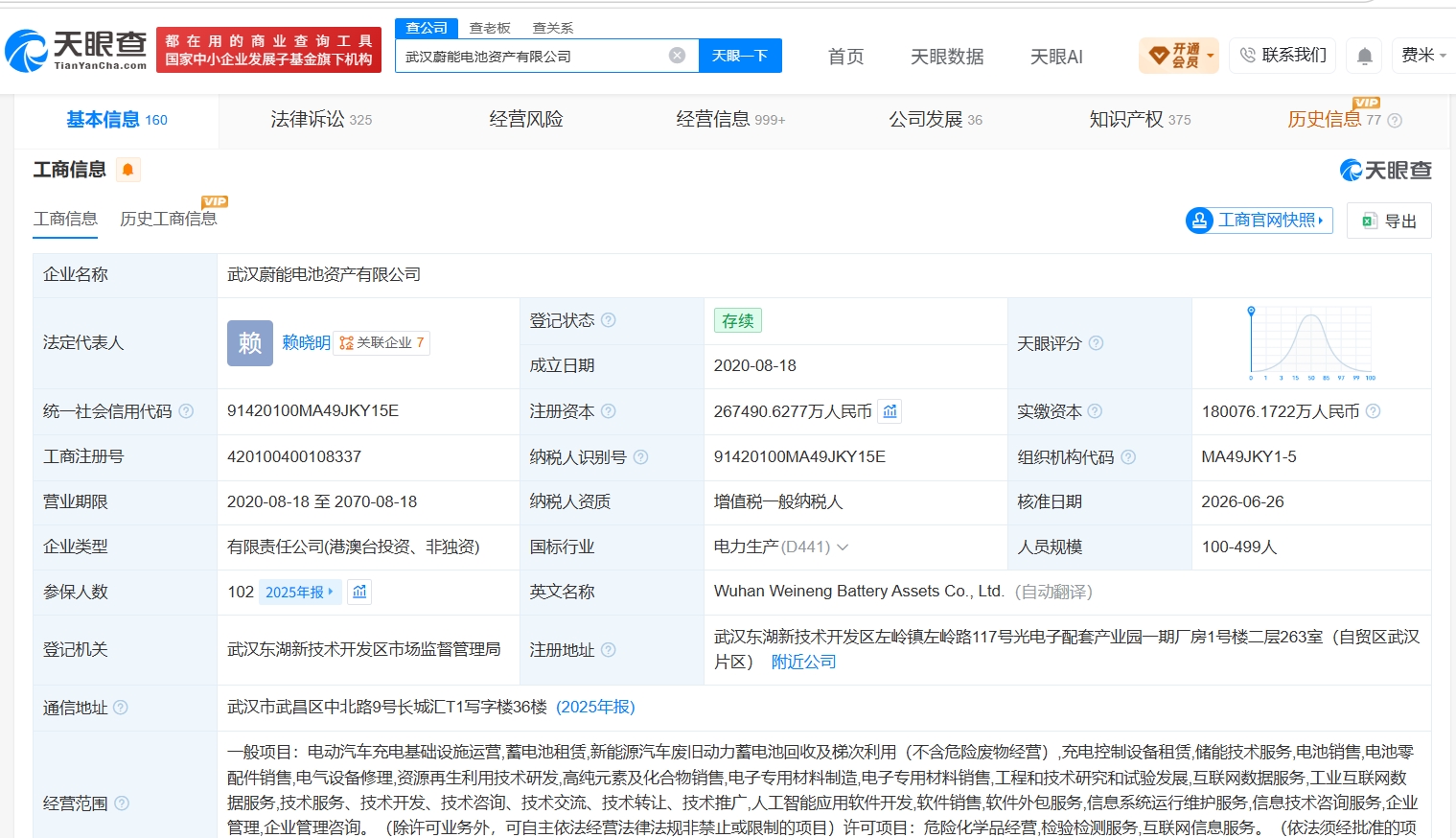Screen dimensions: 1456x838
Task: Expand the 2025年报 annual report tag
Action: pos(299,593)
